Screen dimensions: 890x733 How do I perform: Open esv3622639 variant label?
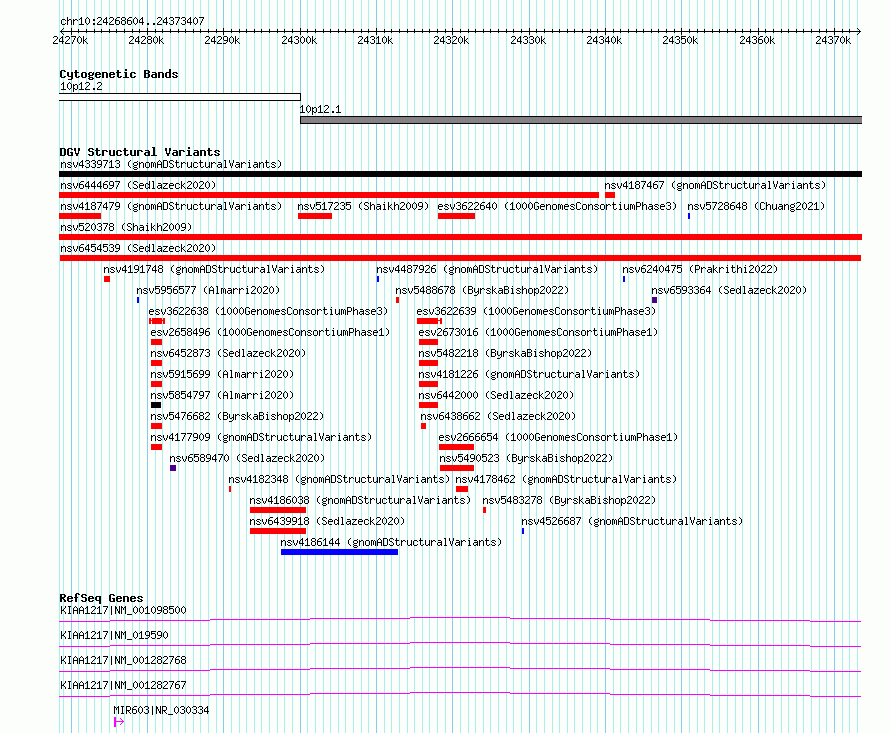coord(536,311)
